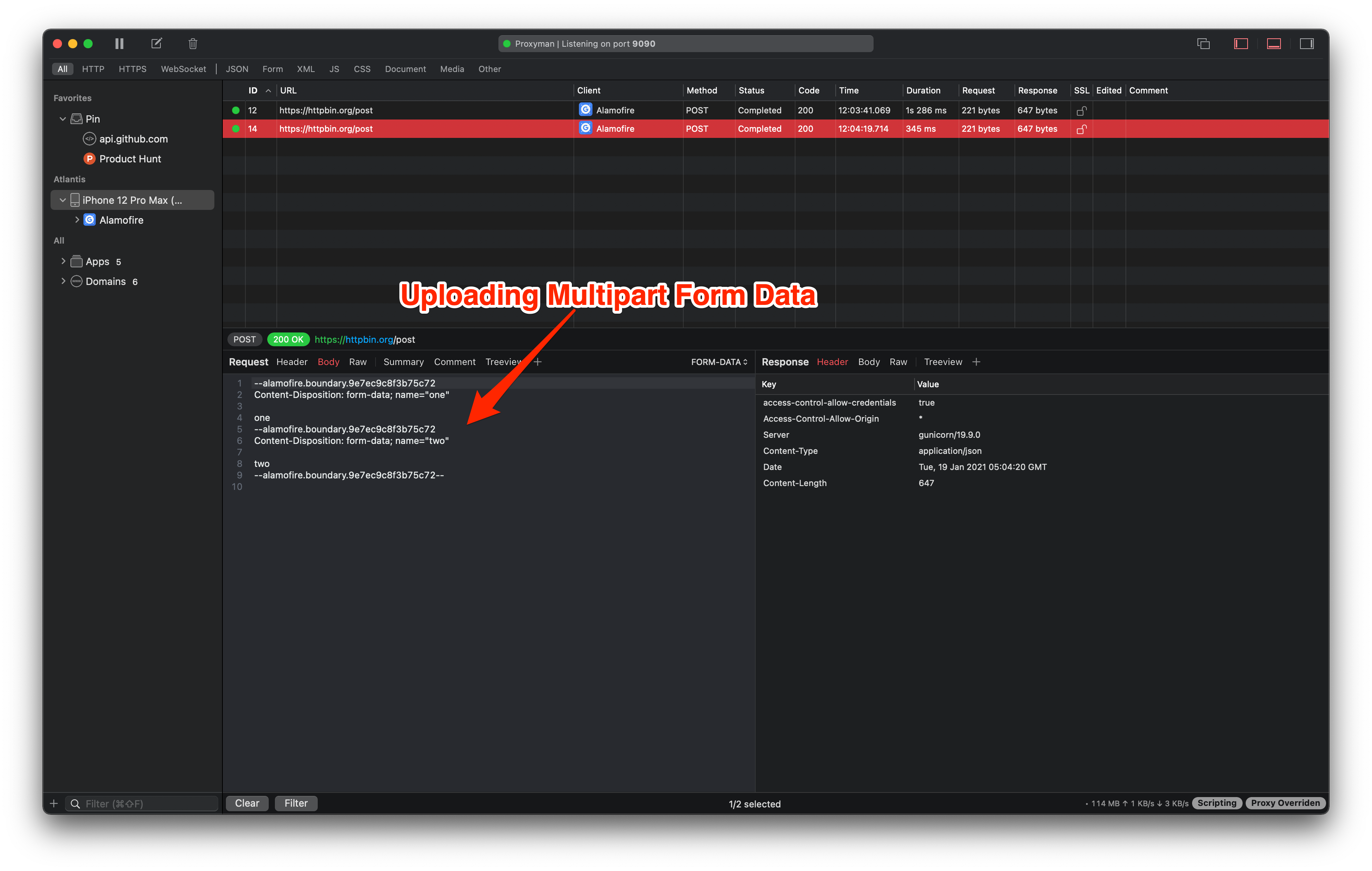Add new Response tab with plus icon

coord(976,362)
